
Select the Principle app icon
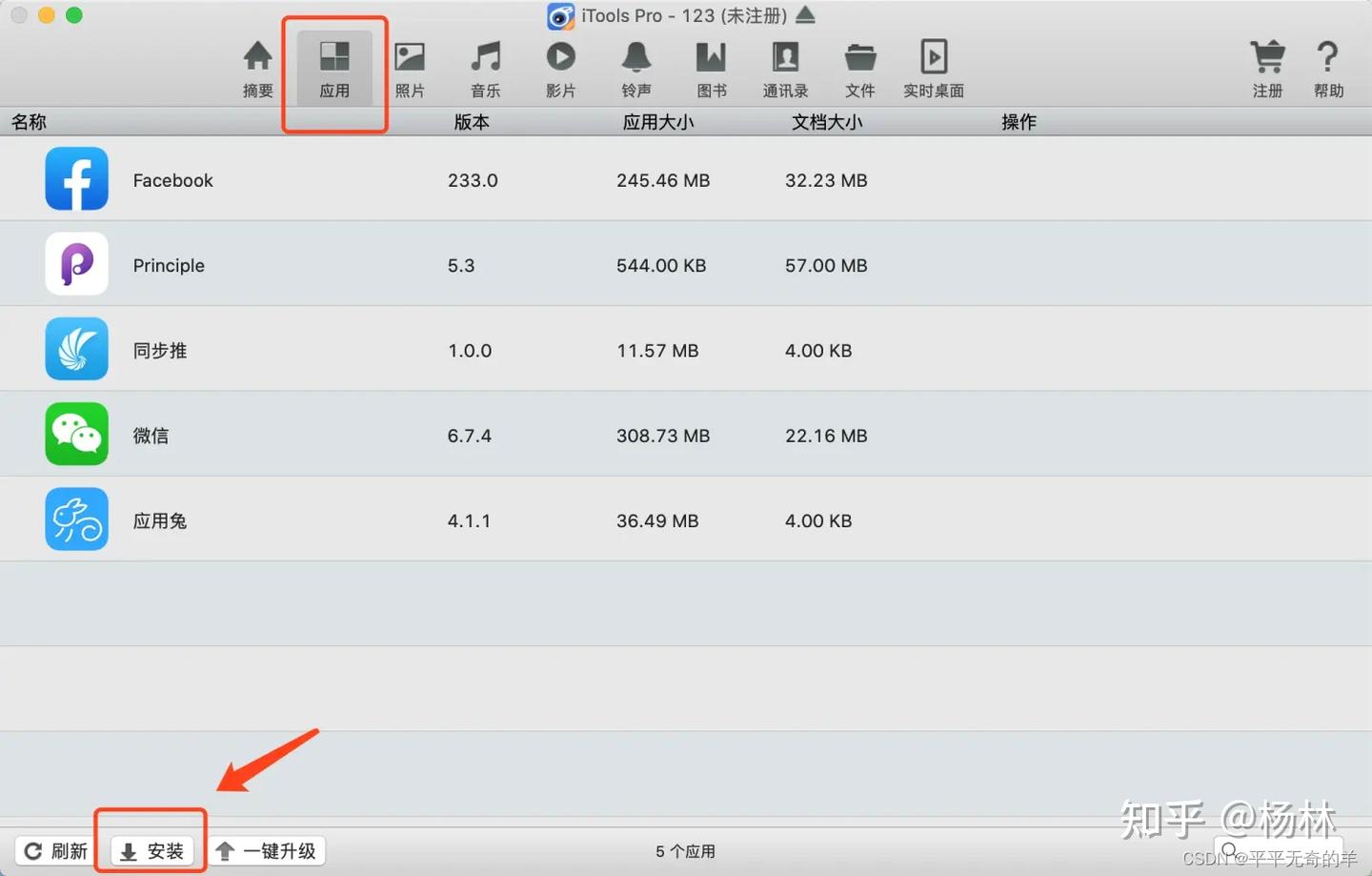[x=77, y=264]
